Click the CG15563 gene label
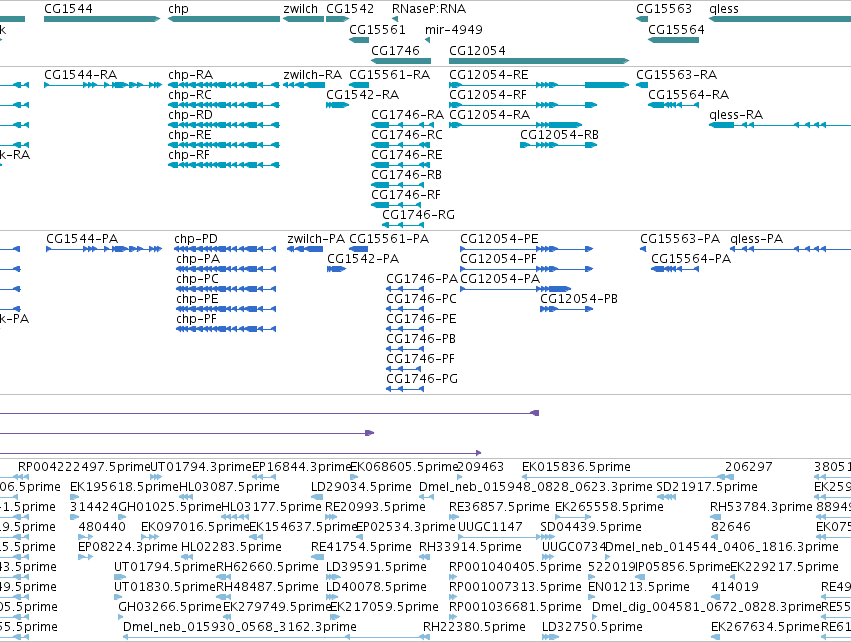Viewport: 851px width, 642px height. (x=664, y=9)
